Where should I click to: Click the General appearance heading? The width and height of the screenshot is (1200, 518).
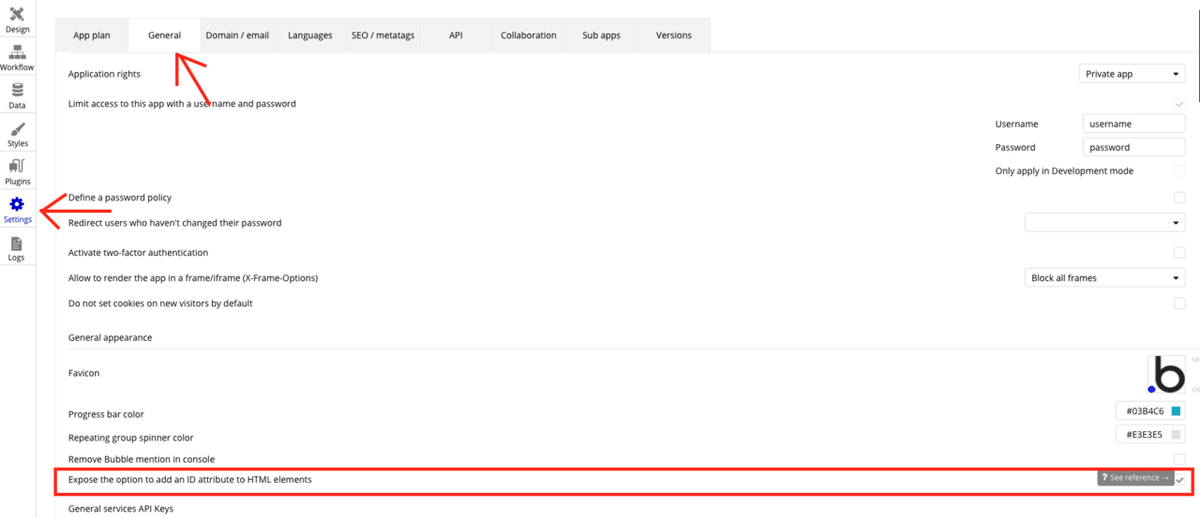[110, 338]
